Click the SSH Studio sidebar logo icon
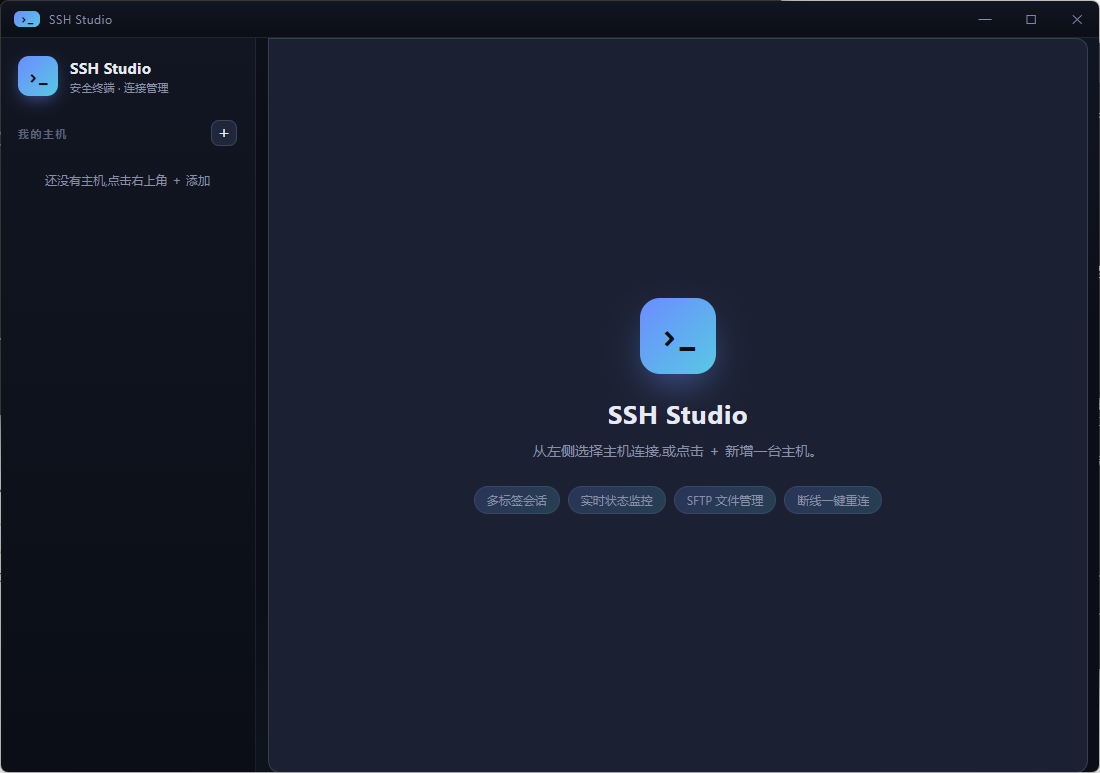Image resolution: width=1100 pixels, height=773 pixels. [38, 76]
